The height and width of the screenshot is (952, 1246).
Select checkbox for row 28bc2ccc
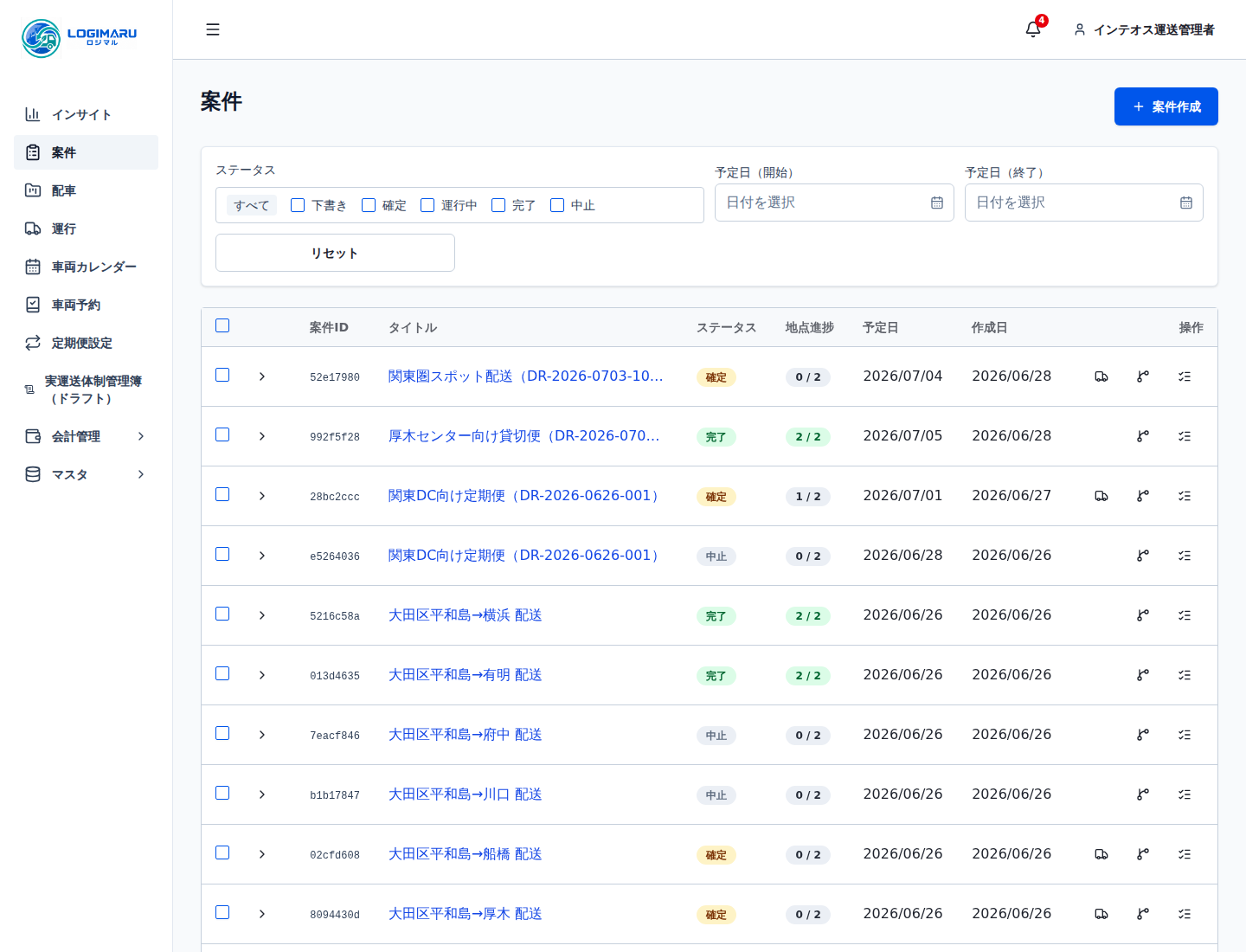pyautogui.click(x=222, y=494)
